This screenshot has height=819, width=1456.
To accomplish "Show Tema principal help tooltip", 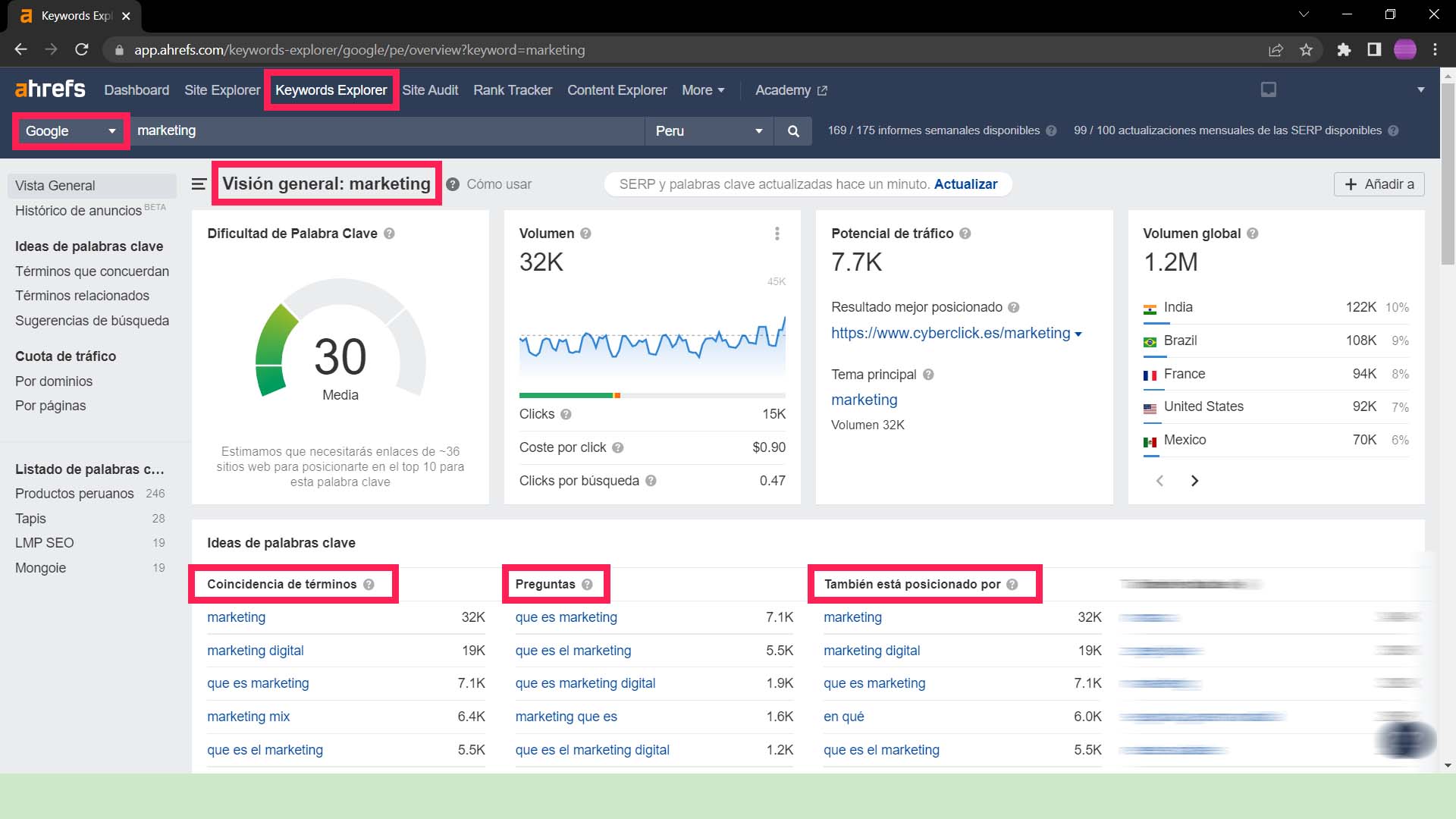I will [928, 375].
